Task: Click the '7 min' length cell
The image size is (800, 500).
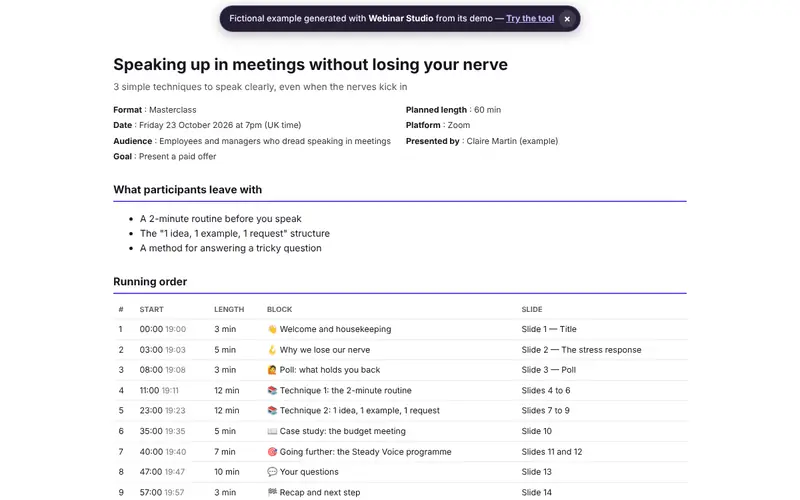Action: pyautogui.click(x=225, y=452)
